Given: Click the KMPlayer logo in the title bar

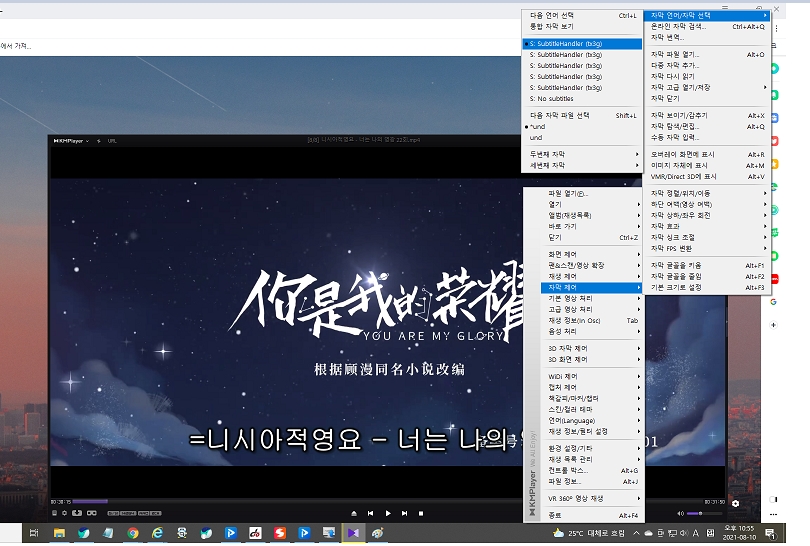Looking at the screenshot, I should 69,141.
